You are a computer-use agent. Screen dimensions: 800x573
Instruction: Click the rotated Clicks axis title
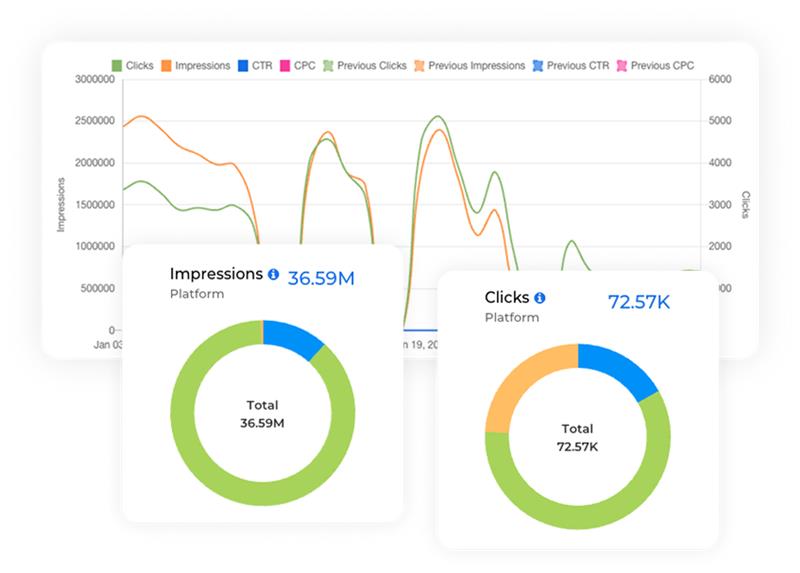point(745,205)
